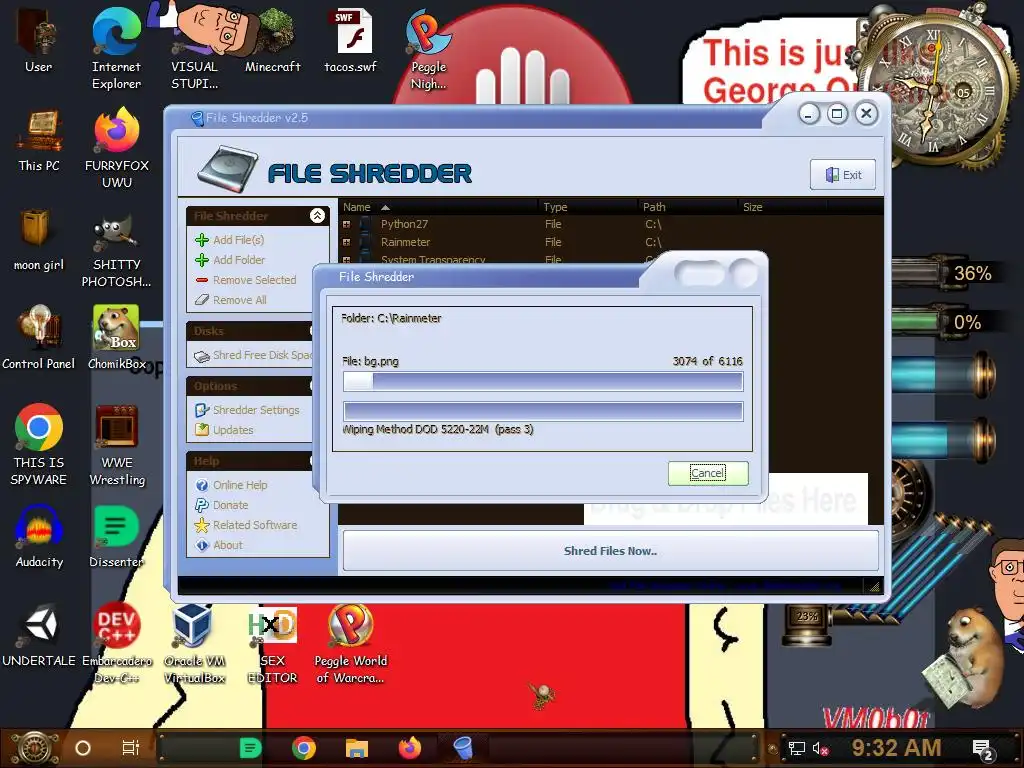Click the network tray icon

796,748
